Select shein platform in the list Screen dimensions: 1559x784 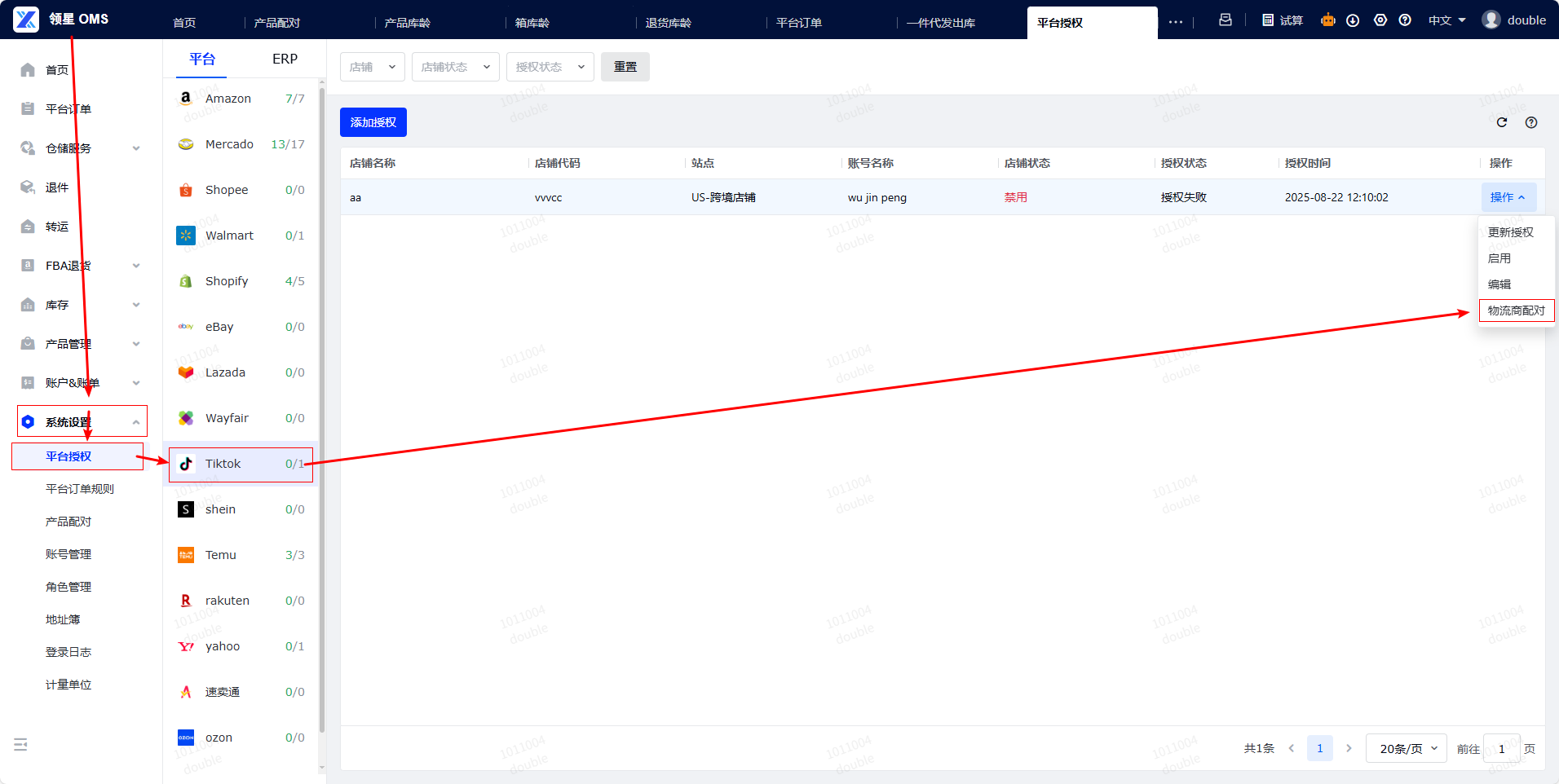point(241,509)
